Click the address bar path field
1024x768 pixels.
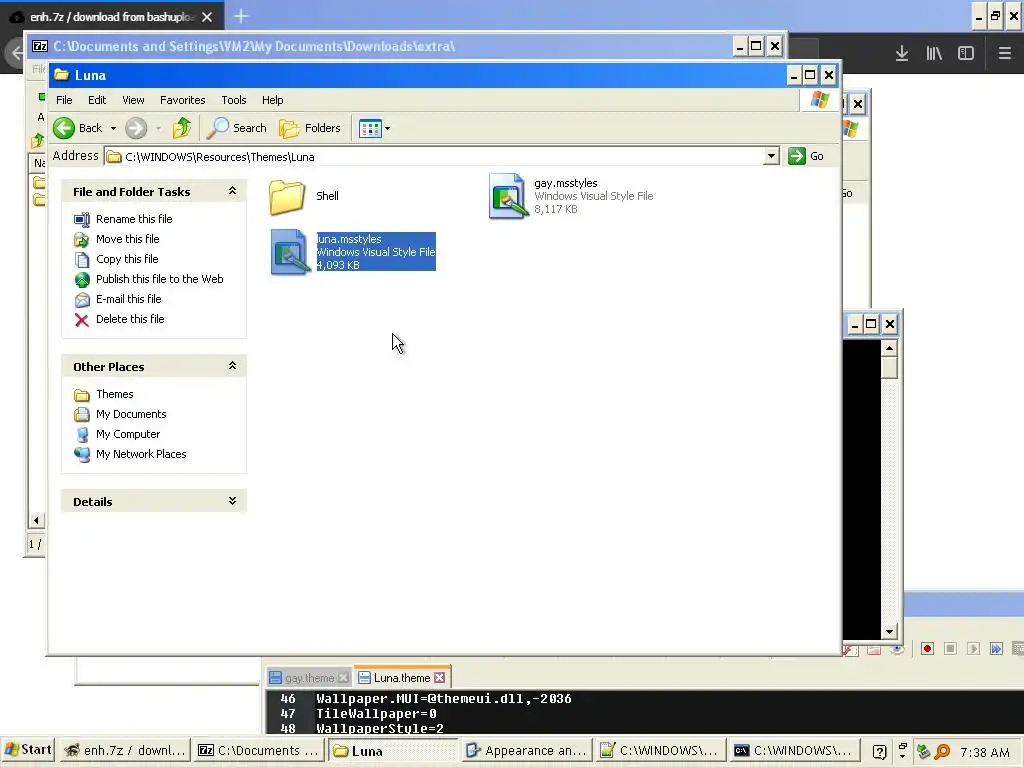pyautogui.click(x=434, y=157)
